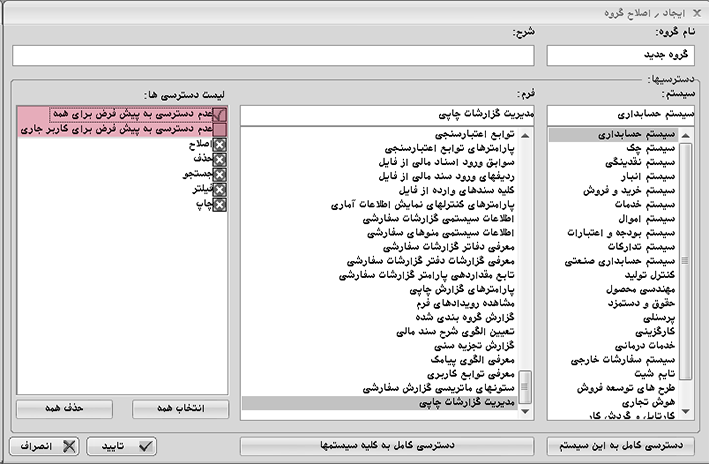This screenshot has width=709, height=464.
Task: Toggle the X icon beside اصلاح permission
Action: 220,145
